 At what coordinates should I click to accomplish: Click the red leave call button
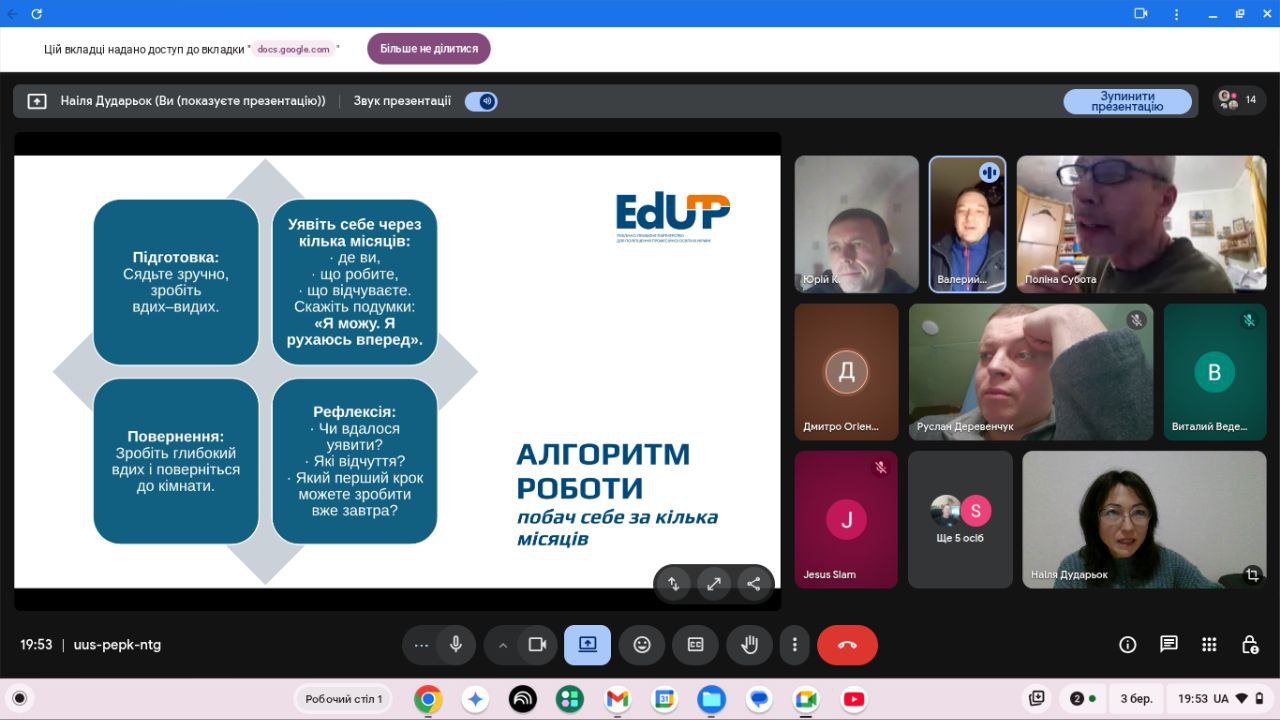coord(847,645)
